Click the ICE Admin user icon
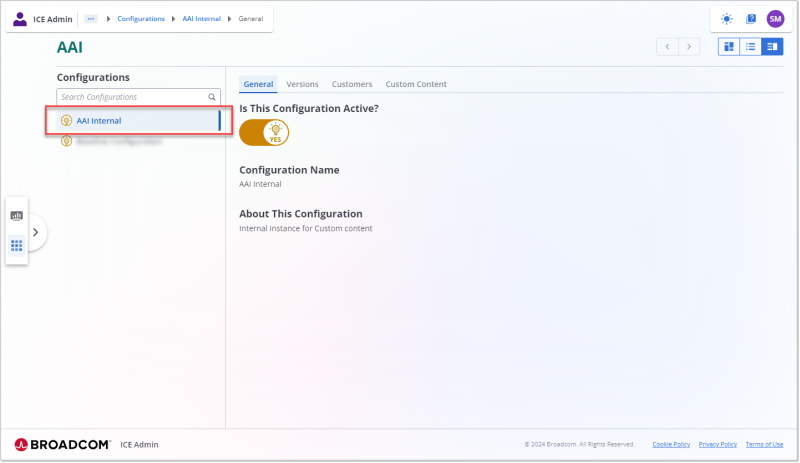The width and height of the screenshot is (800, 463). click(x=20, y=19)
